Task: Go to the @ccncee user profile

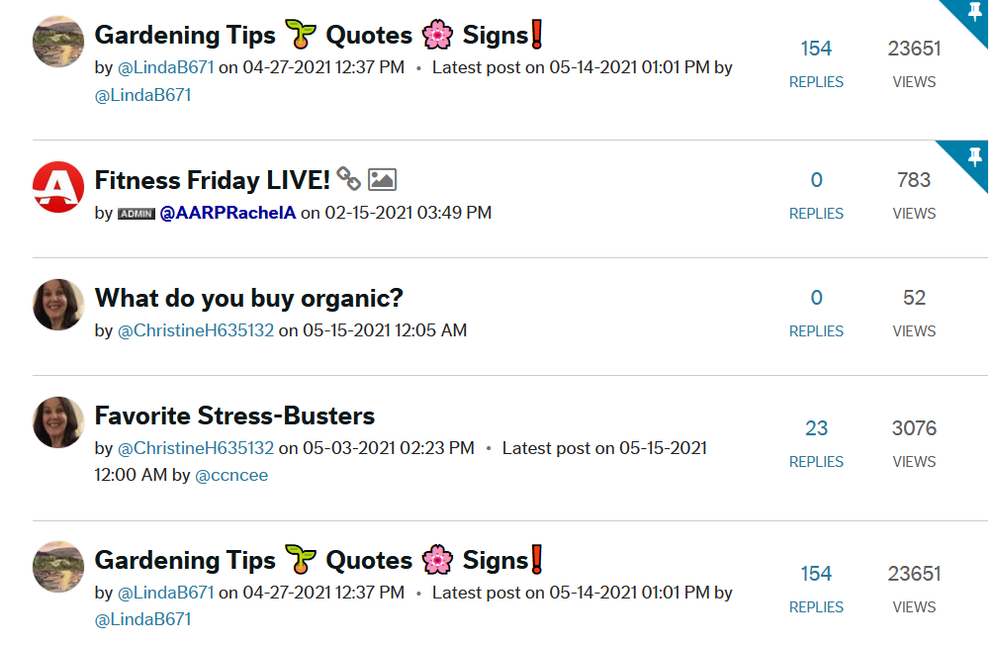Action: pyautogui.click(x=231, y=475)
